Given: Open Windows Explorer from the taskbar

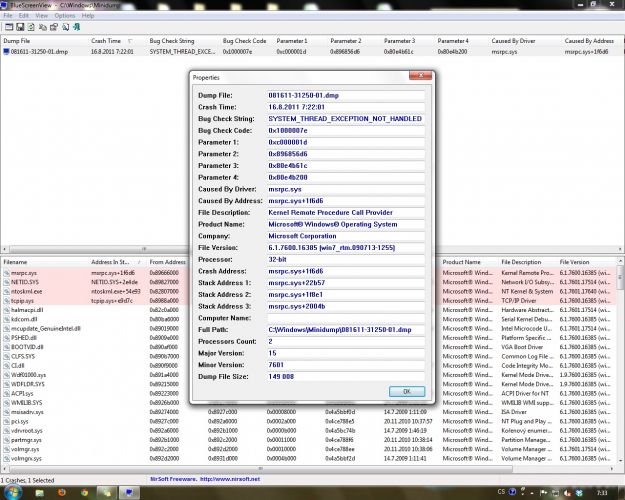Looking at the screenshot, I should click(39, 493).
